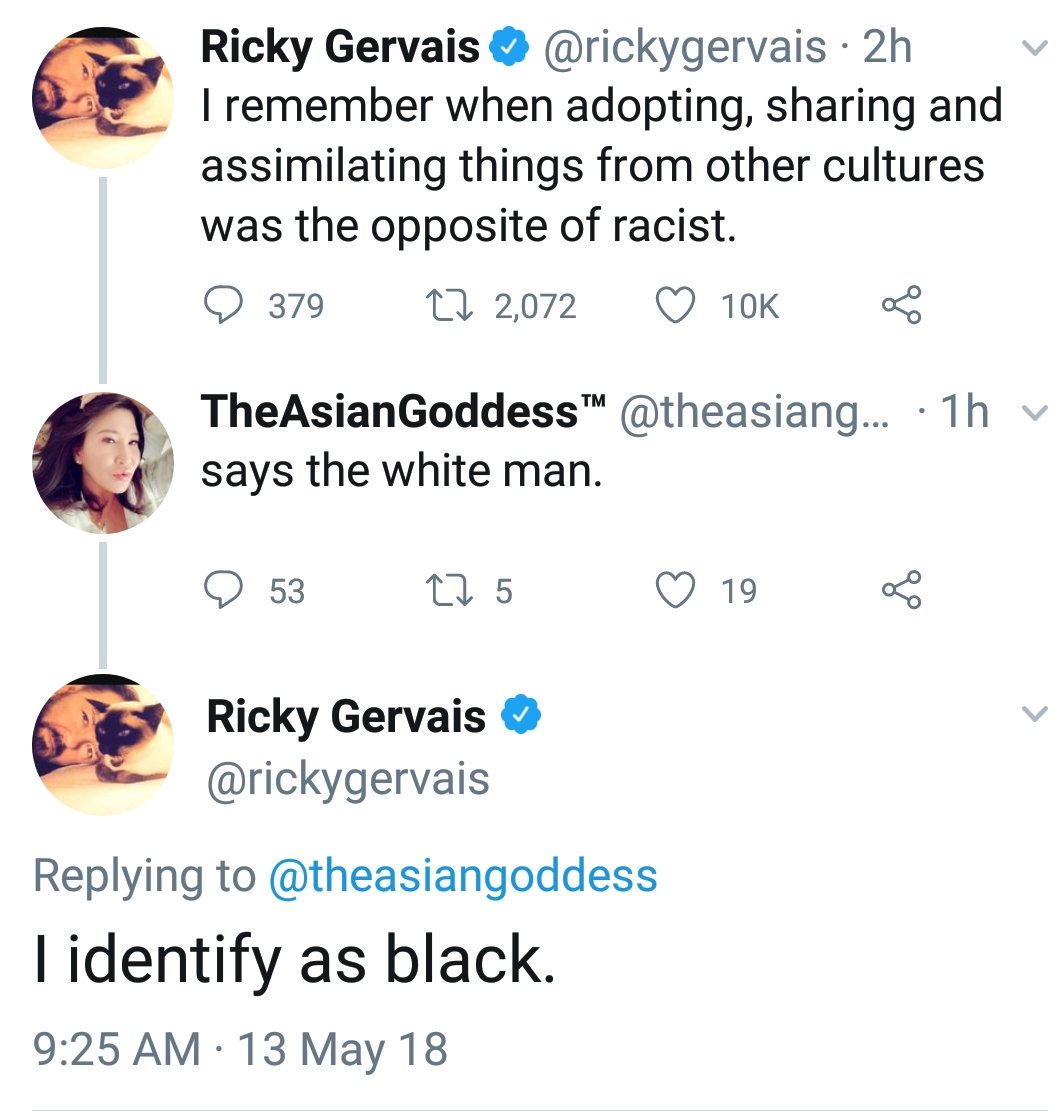Share the "says the white man" tweet
The image size is (1064, 1112).
901,591
